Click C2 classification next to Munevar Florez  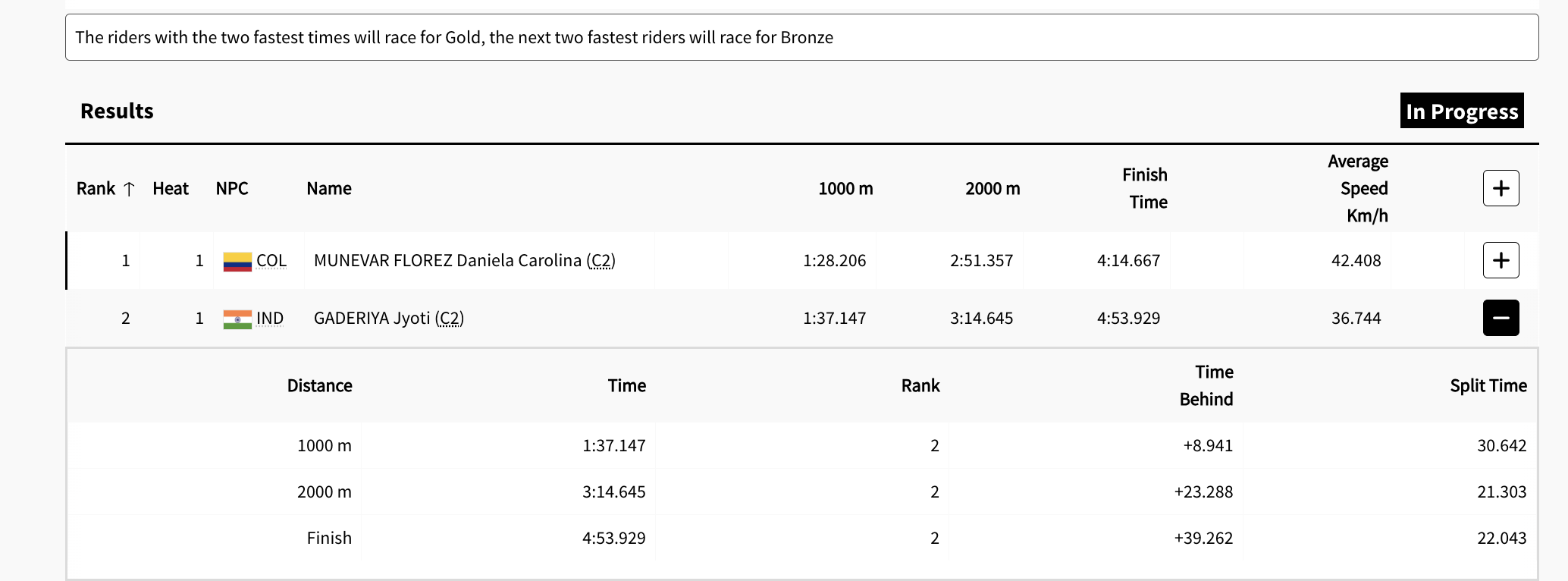(601, 261)
